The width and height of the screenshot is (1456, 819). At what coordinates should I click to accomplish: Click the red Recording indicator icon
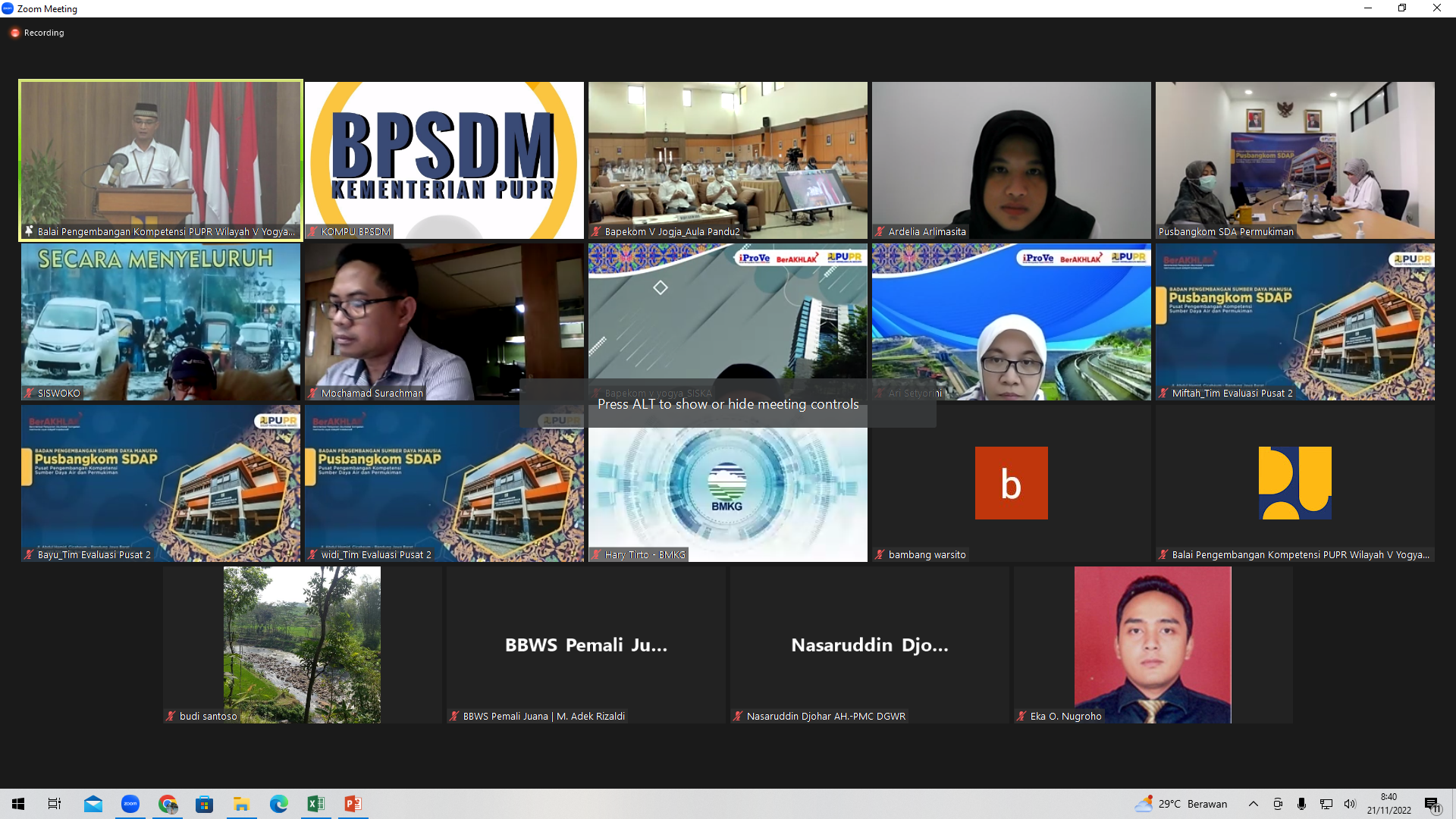(14, 33)
